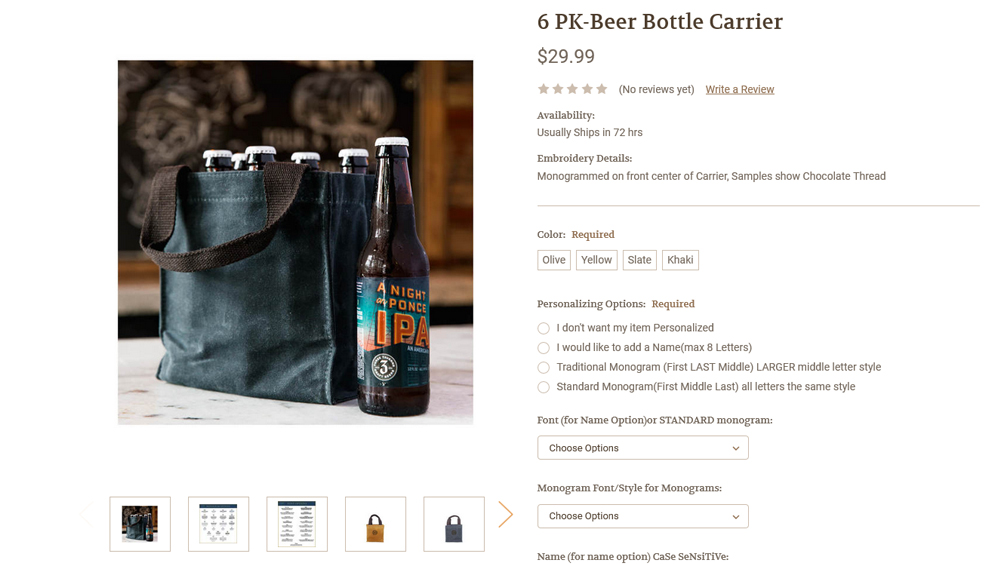Click the fifth rating star

pyautogui.click(x=602, y=89)
